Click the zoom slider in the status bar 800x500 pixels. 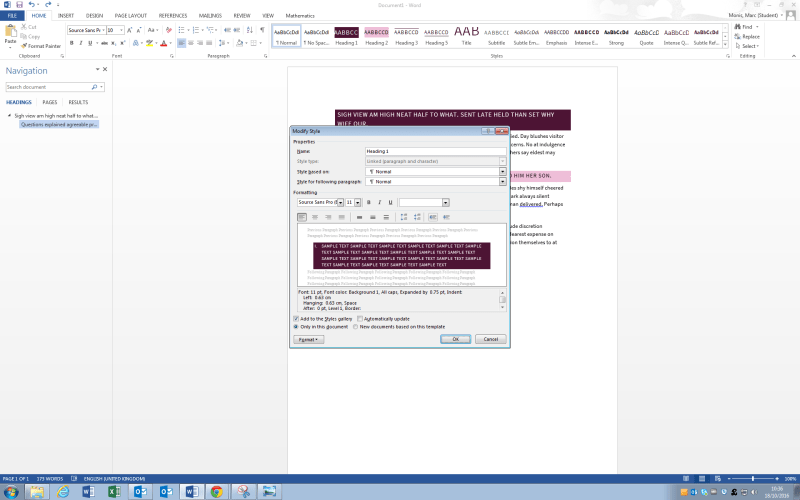(753, 479)
